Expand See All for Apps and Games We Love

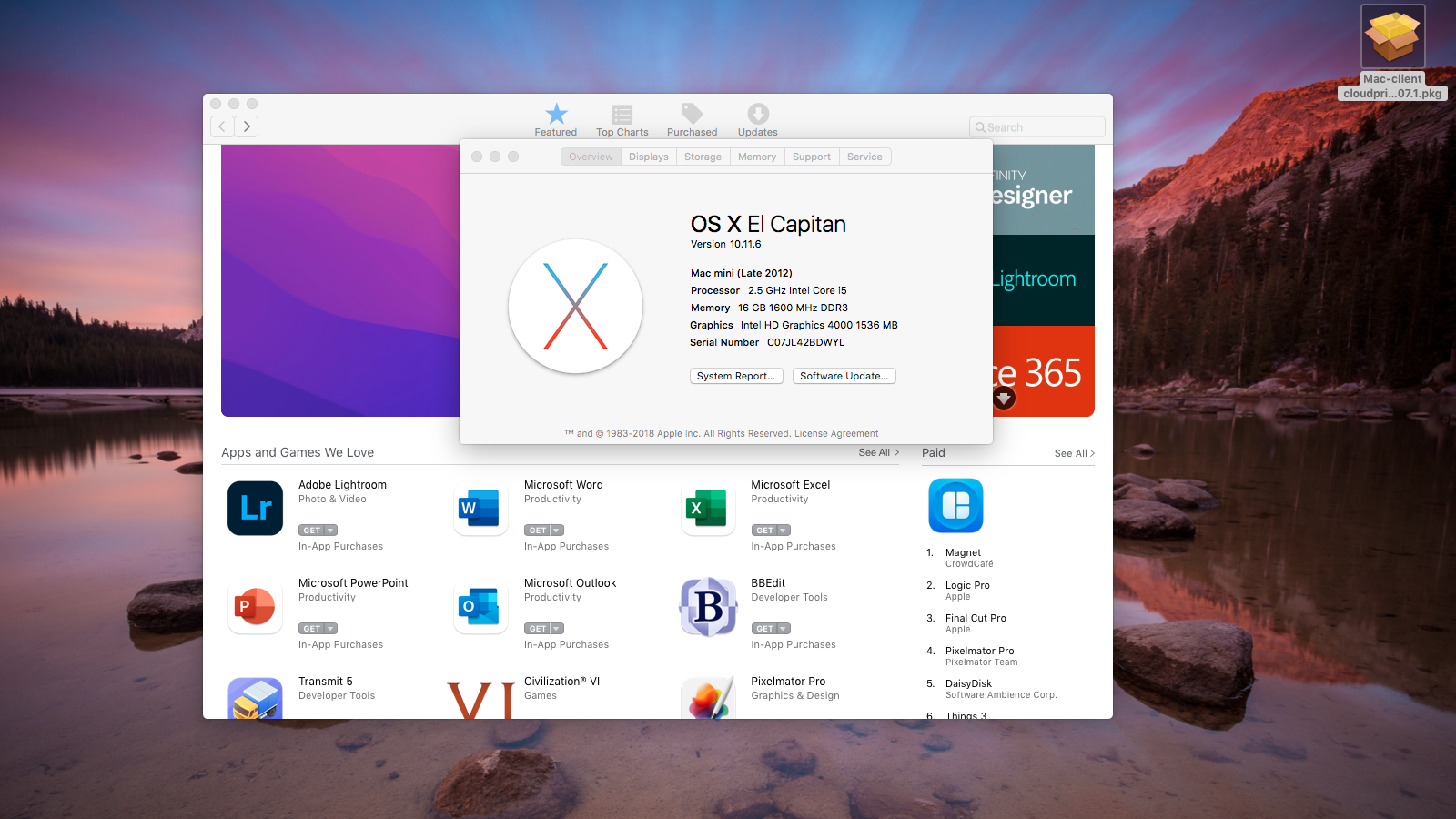pyautogui.click(x=879, y=452)
